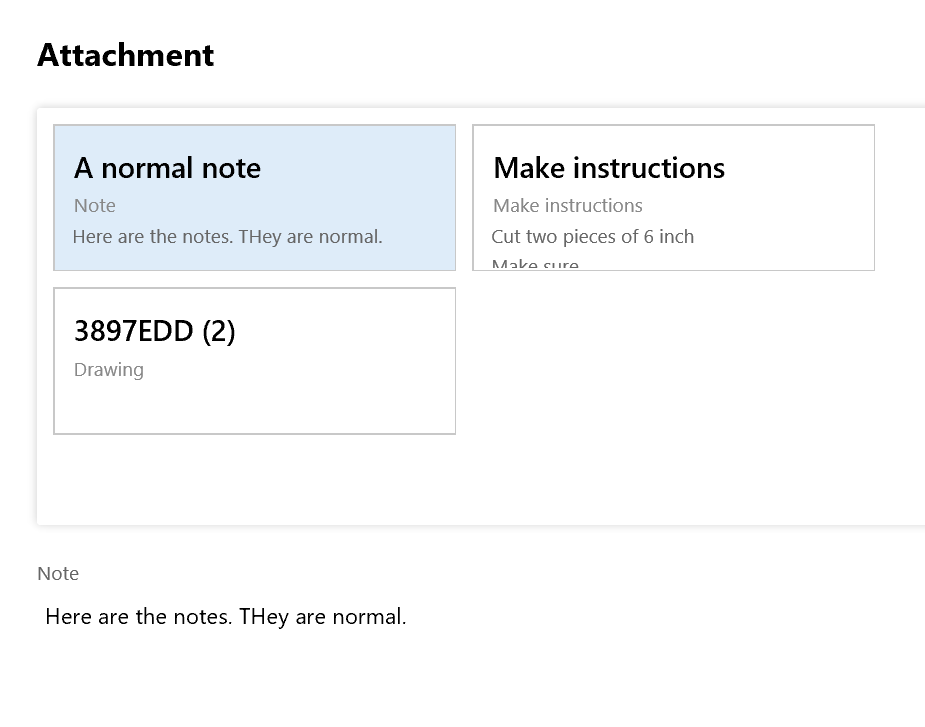Click the "(2)" count on the drawing card

pos(220,330)
